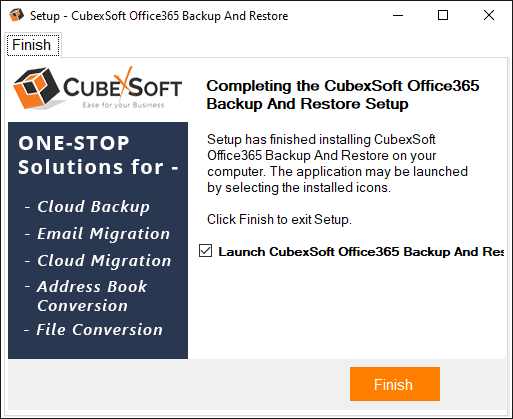This screenshot has height=419, width=513.
Task: Click the ONE-STOP Solutions for heading
Action: point(98,155)
